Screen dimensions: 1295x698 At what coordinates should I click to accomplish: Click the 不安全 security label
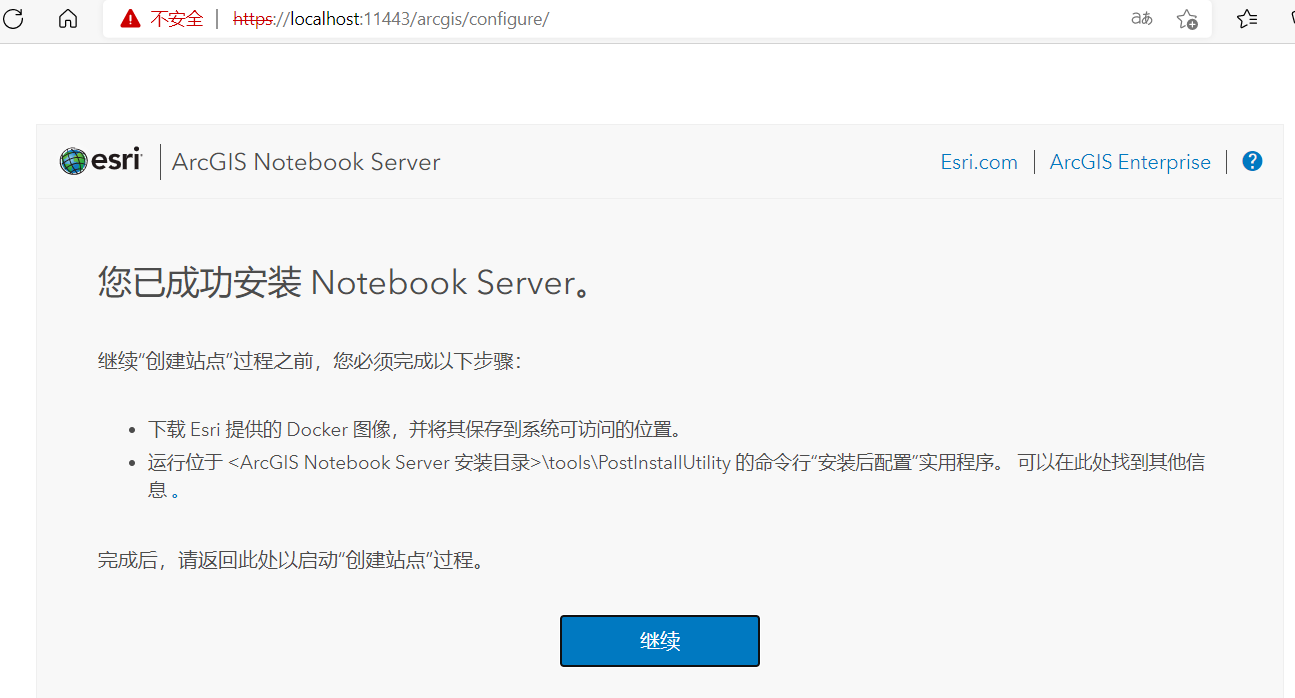point(177,19)
